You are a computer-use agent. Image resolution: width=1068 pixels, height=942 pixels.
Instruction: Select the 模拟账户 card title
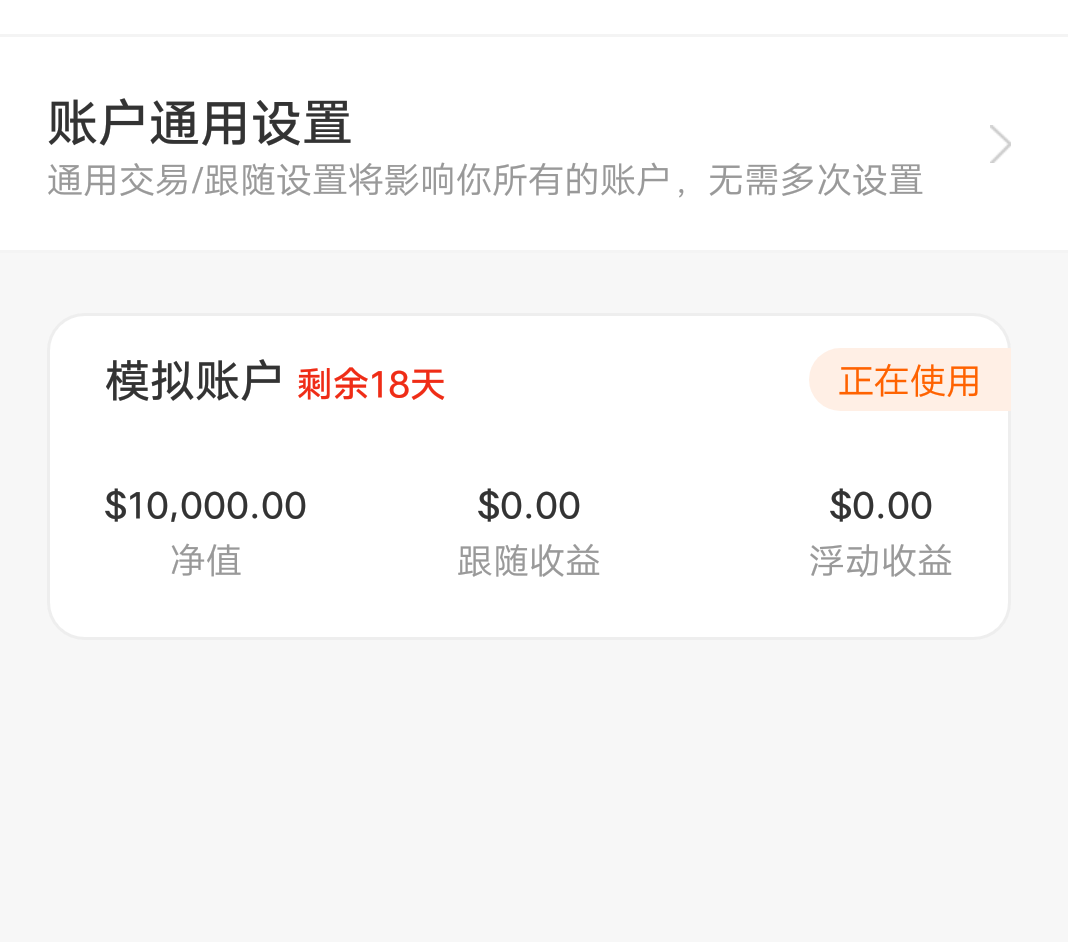point(193,381)
